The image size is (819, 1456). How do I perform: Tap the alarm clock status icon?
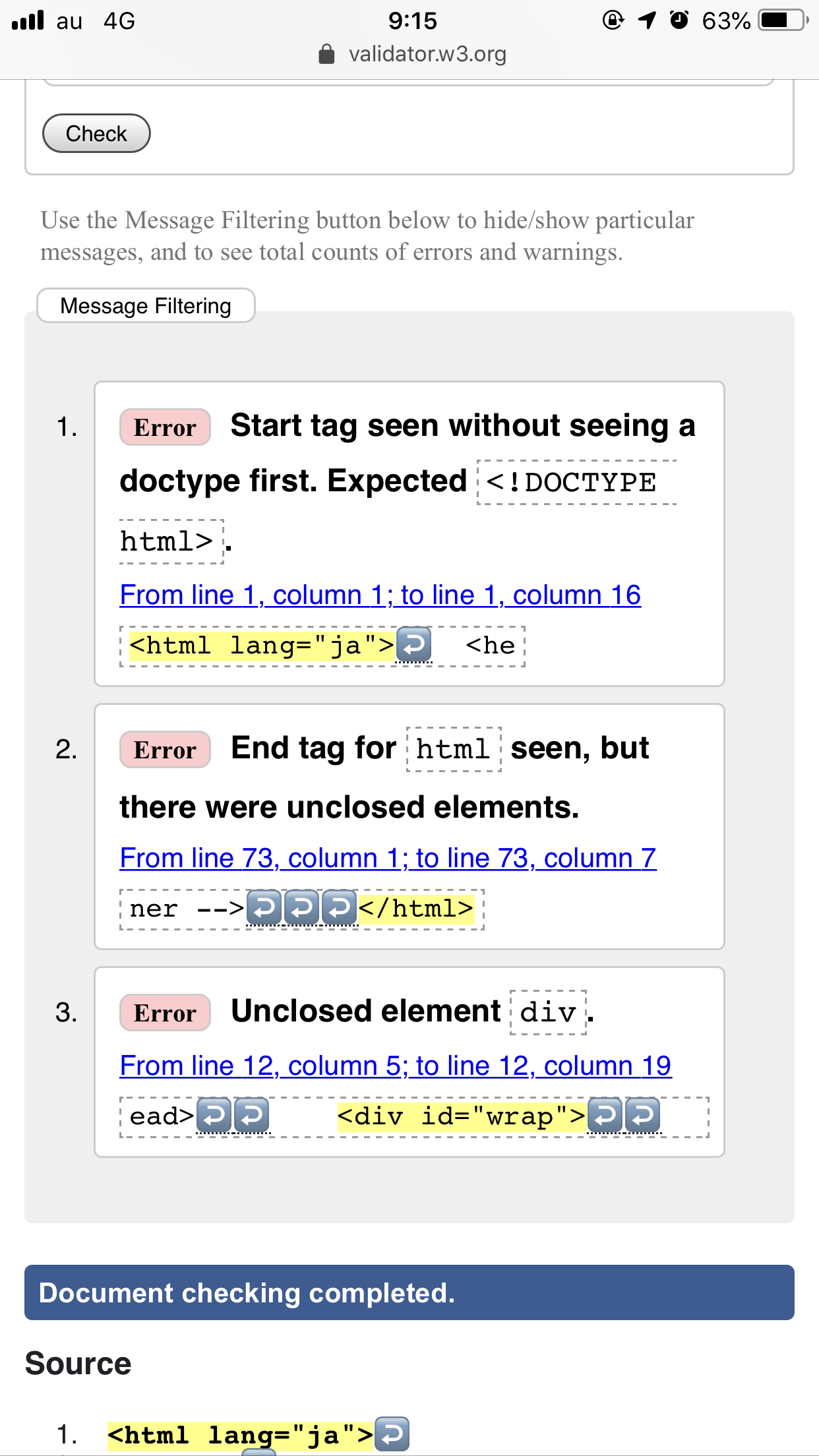(x=679, y=20)
